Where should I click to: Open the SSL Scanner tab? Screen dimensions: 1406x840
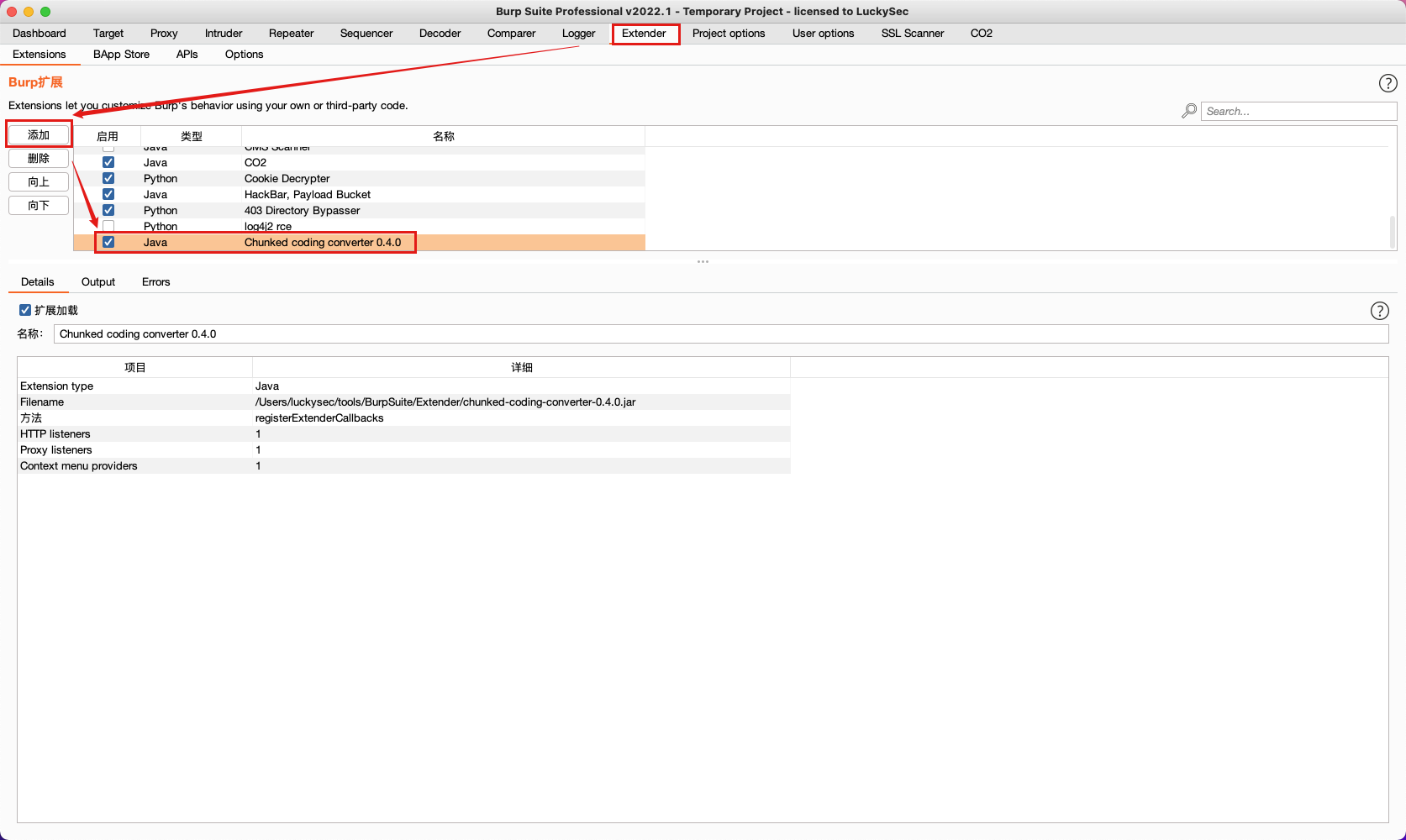pos(913,34)
